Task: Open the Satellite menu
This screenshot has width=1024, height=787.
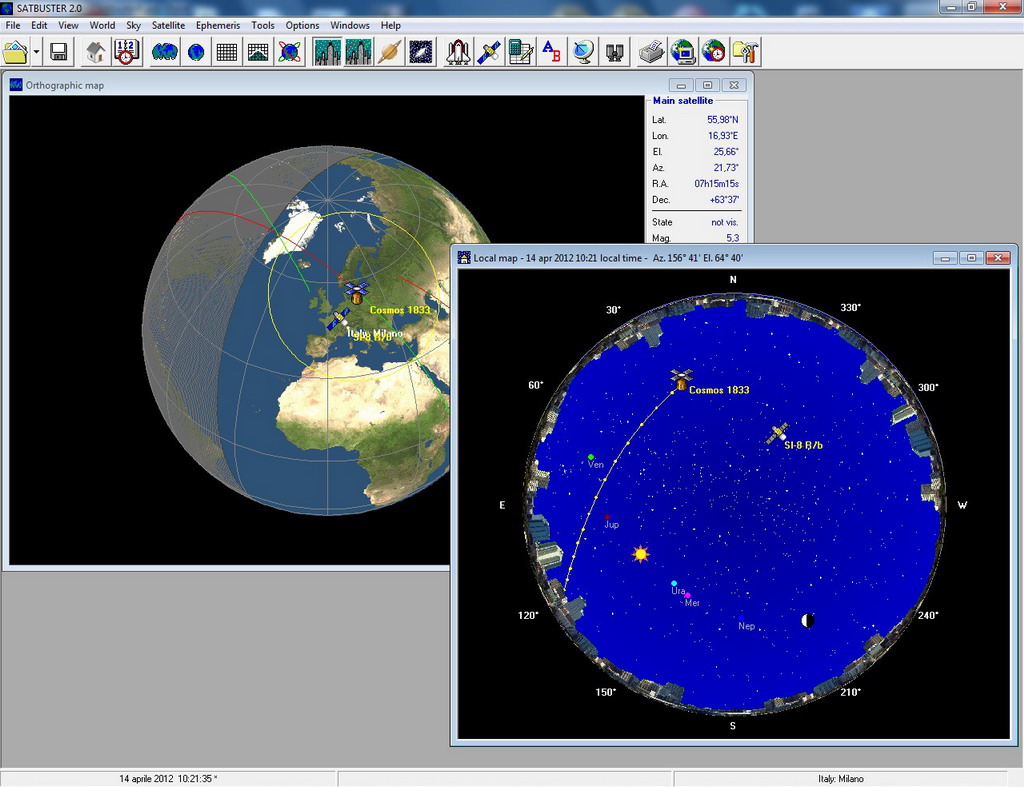Action: tap(168, 25)
